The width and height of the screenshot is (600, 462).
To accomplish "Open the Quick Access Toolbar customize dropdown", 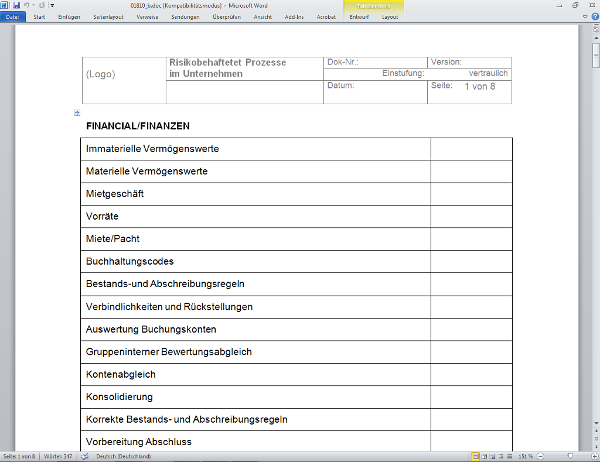I will (x=51, y=5).
